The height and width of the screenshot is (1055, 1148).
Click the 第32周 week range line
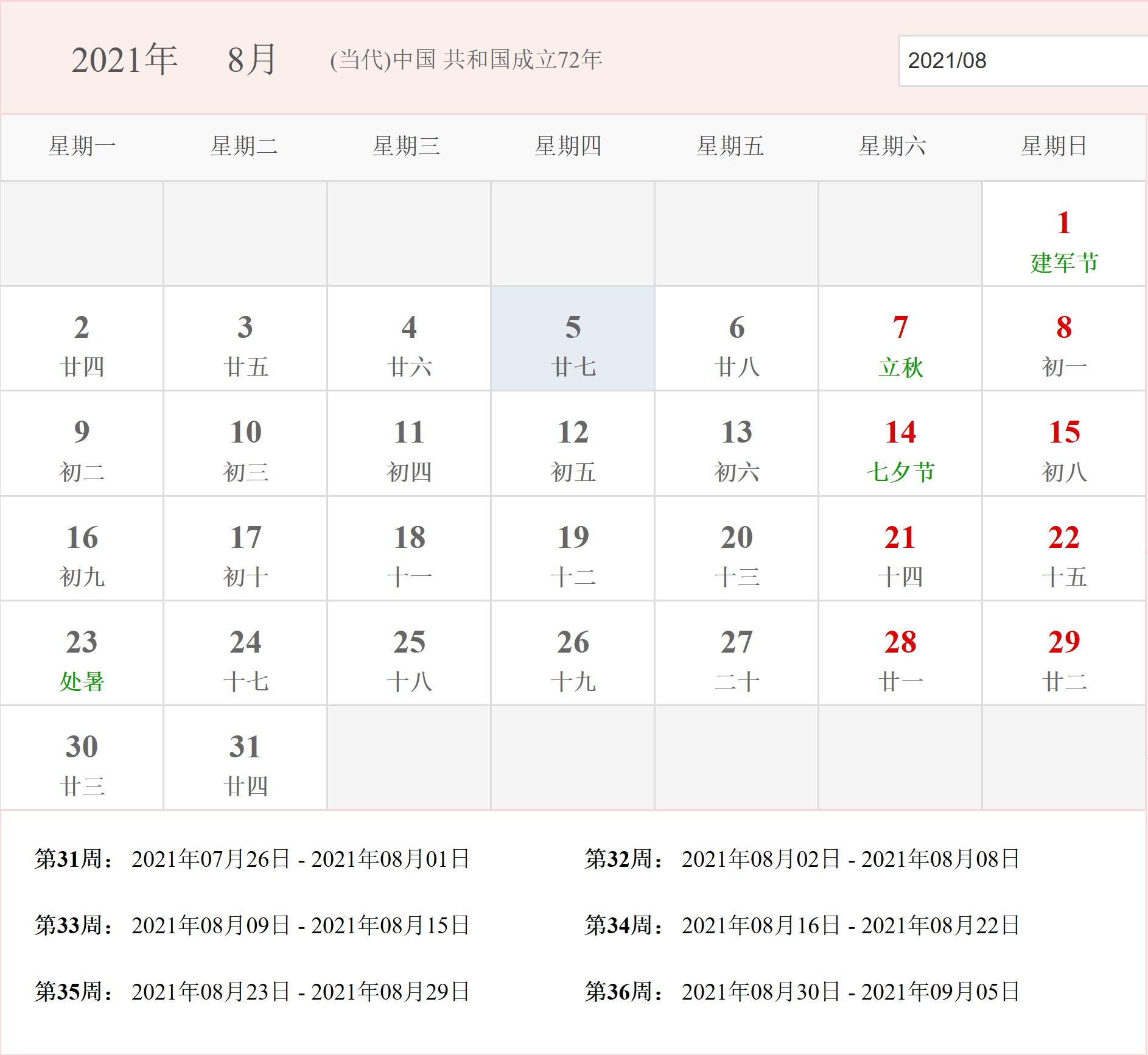802,859
